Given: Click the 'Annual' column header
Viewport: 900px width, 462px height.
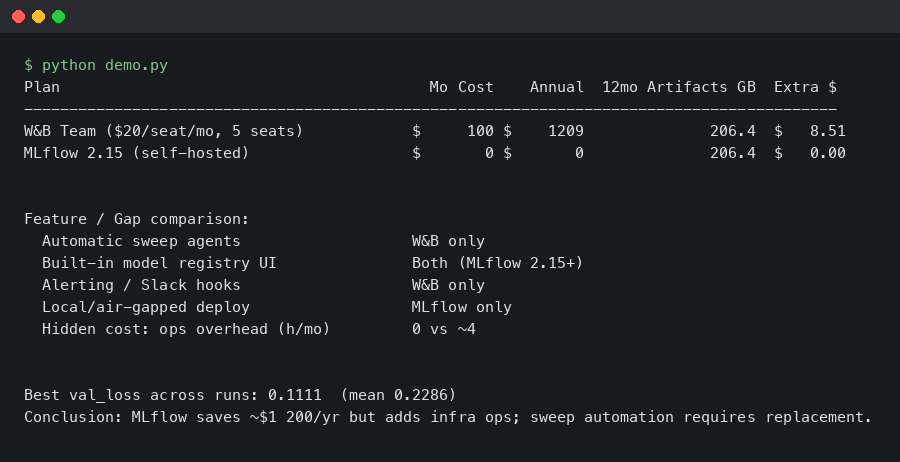Looking at the screenshot, I should pos(557,87).
